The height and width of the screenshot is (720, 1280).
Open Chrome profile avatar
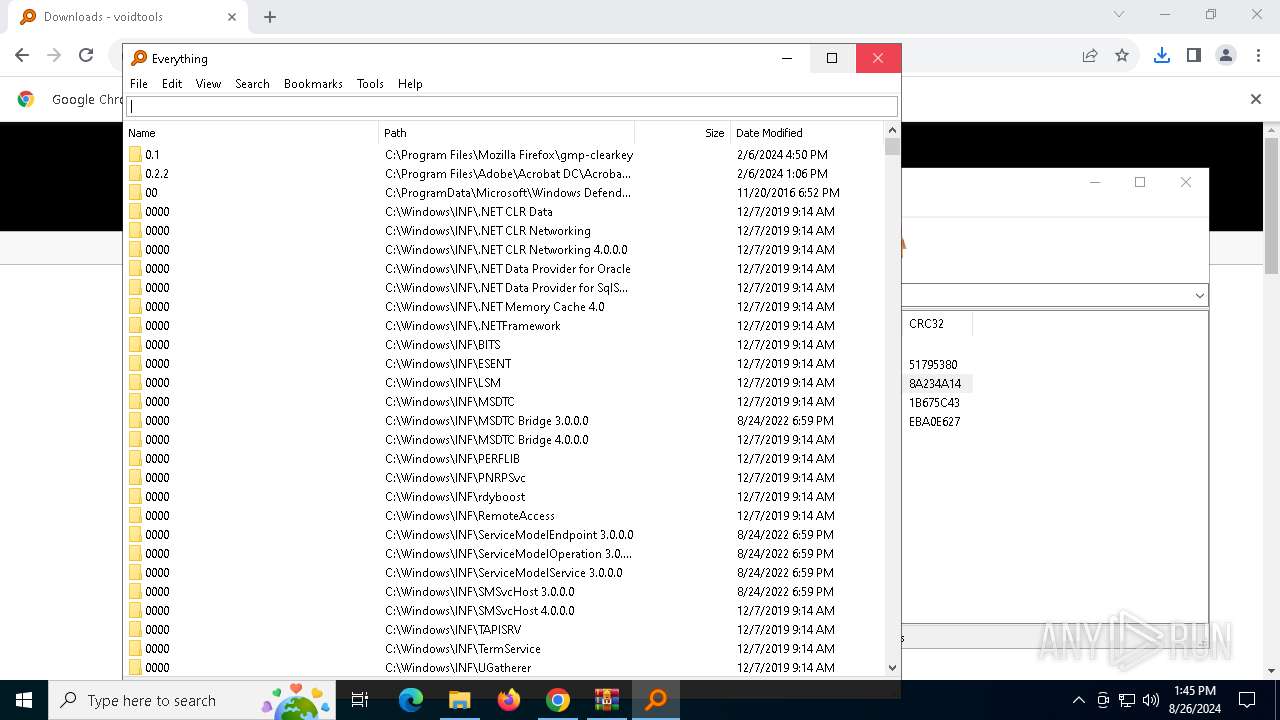point(1226,56)
